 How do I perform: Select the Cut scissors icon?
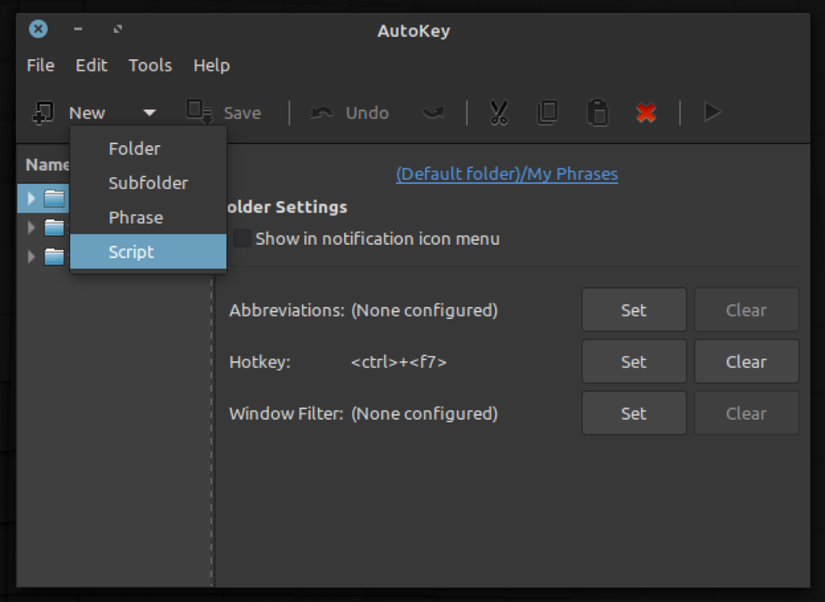click(497, 112)
